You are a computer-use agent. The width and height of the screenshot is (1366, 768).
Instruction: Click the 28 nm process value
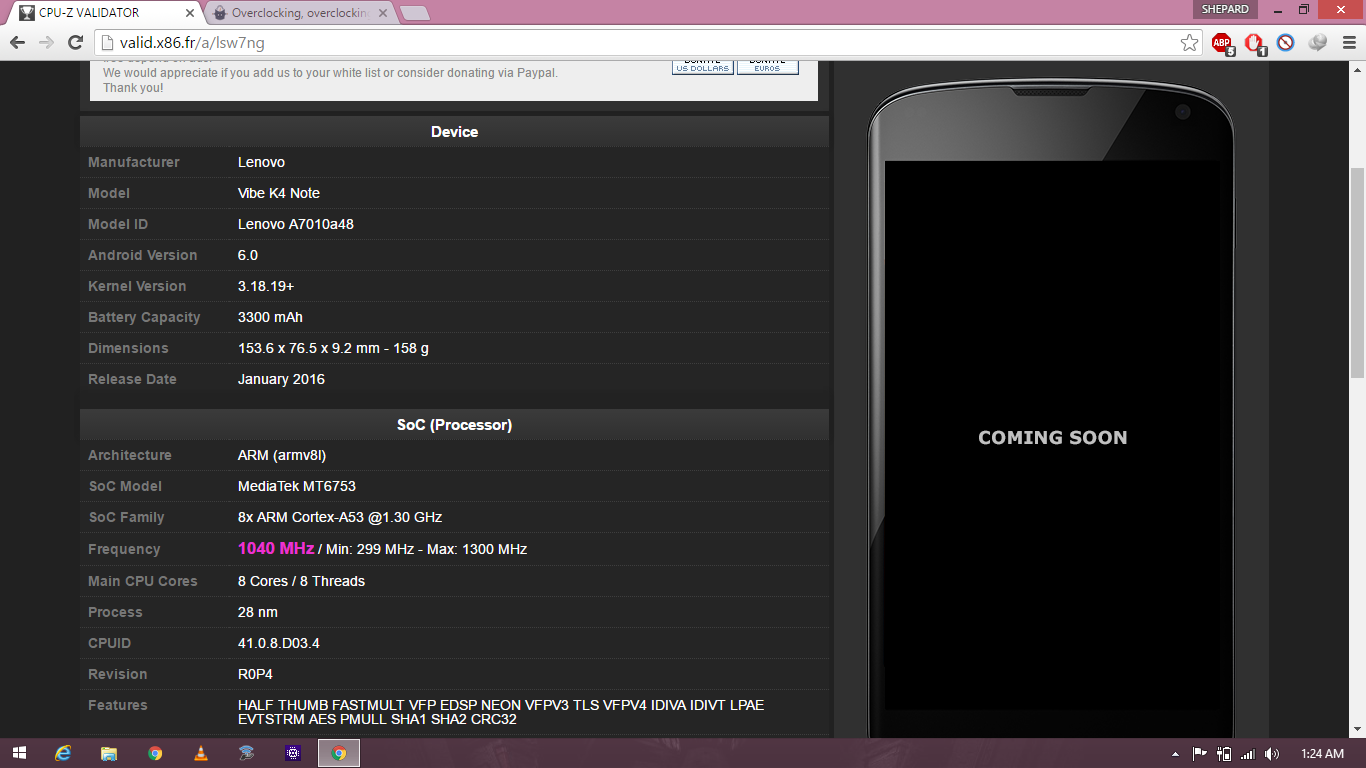click(258, 612)
